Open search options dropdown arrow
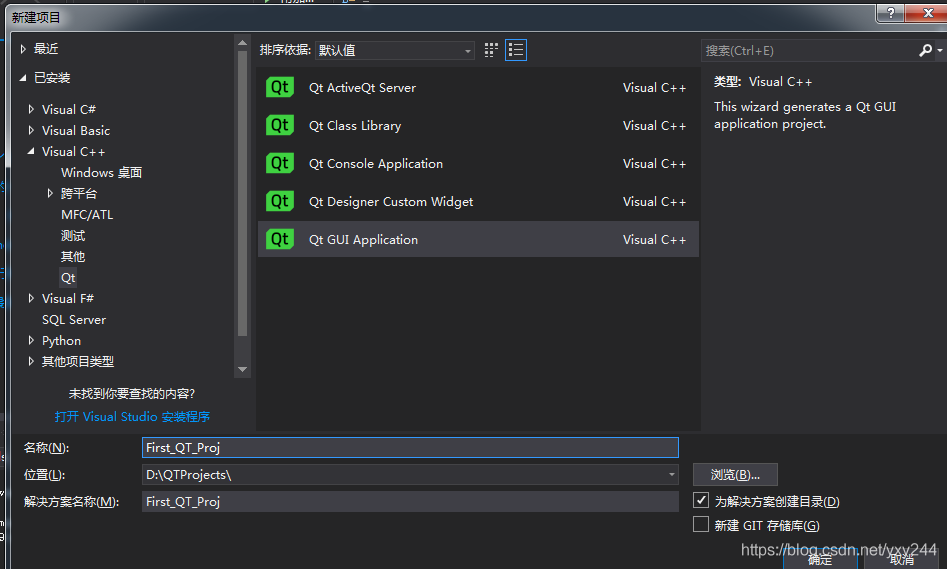 coord(940,51)
